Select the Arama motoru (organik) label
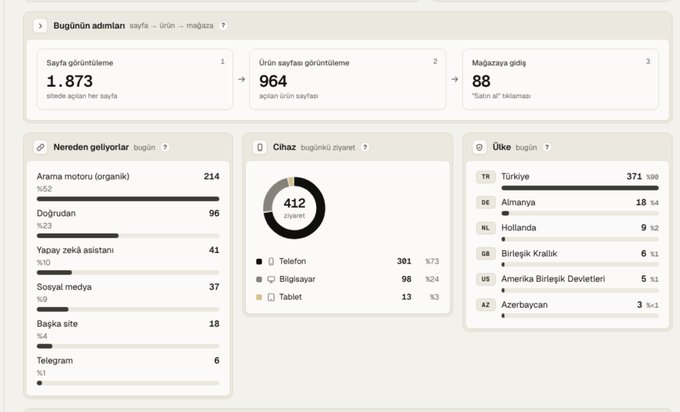This screenshot has width=680, height=412. [83, 177]
